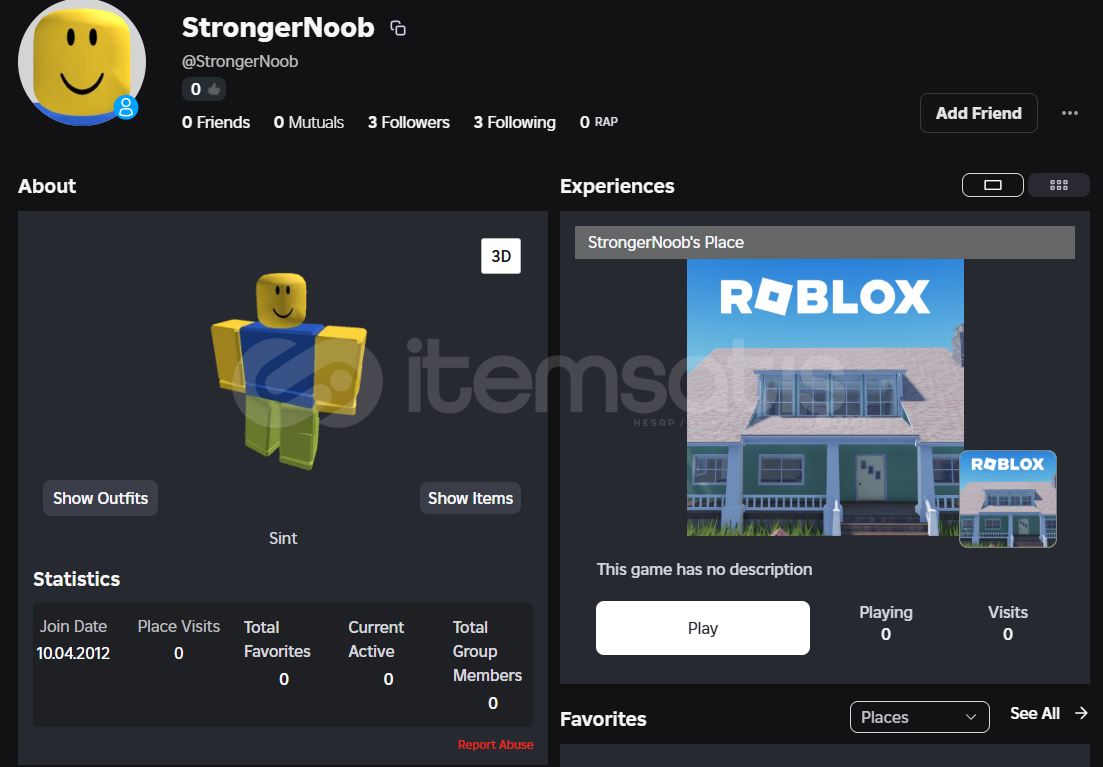Click the Statistics heading
1103x767 pixels.
(77, 579)
